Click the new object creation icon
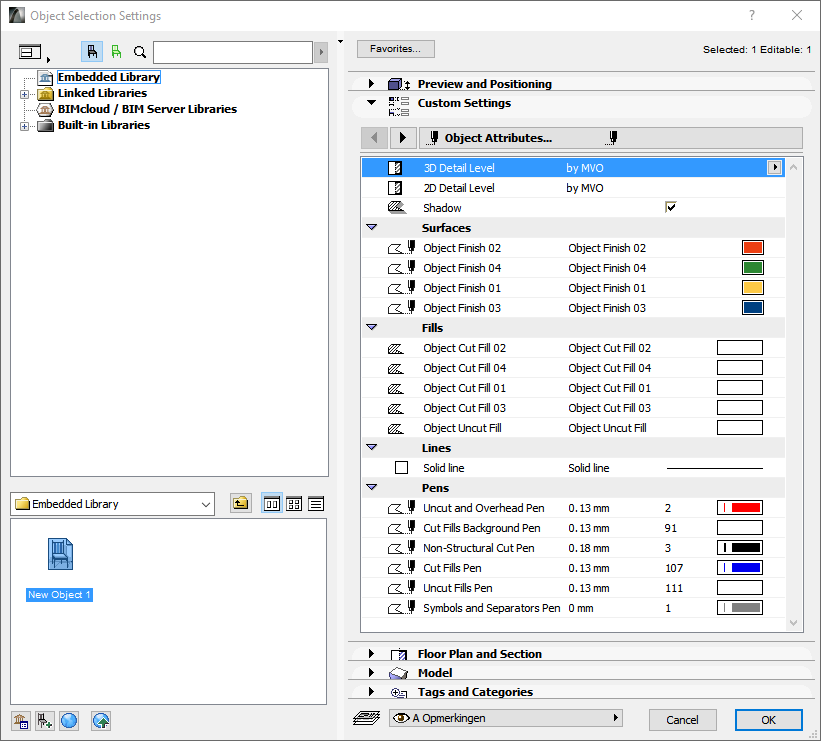Image resolution: width=821 pixels, height=741 pixels. [x=44, y=720]
